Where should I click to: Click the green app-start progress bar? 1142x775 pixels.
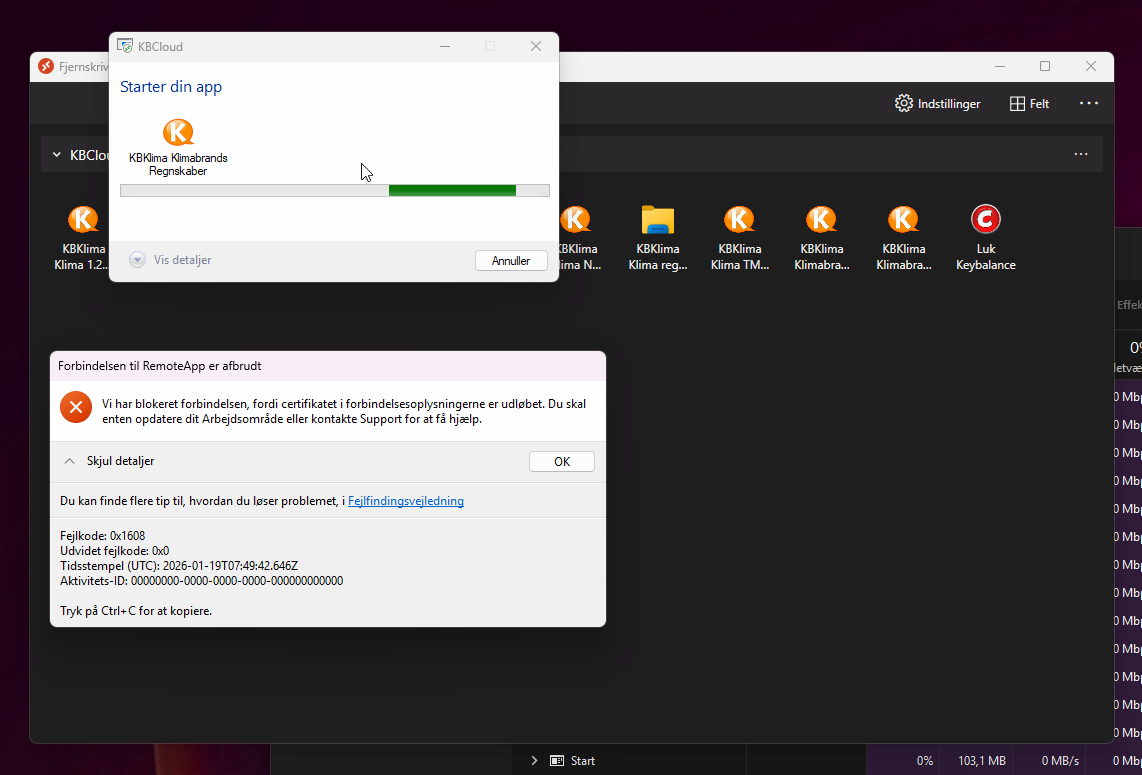(452, 190)
